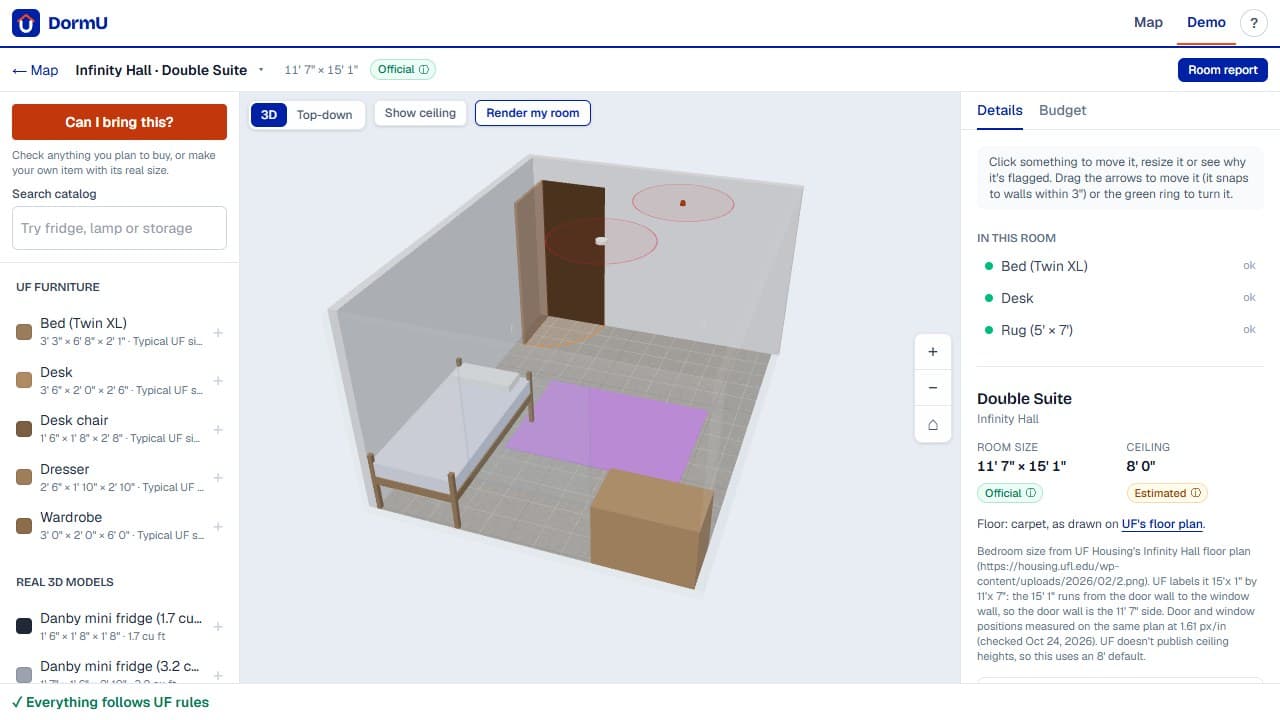1280x720 pixels.
Task: Open the help question mark button
Action: [x=1254, y=23]
